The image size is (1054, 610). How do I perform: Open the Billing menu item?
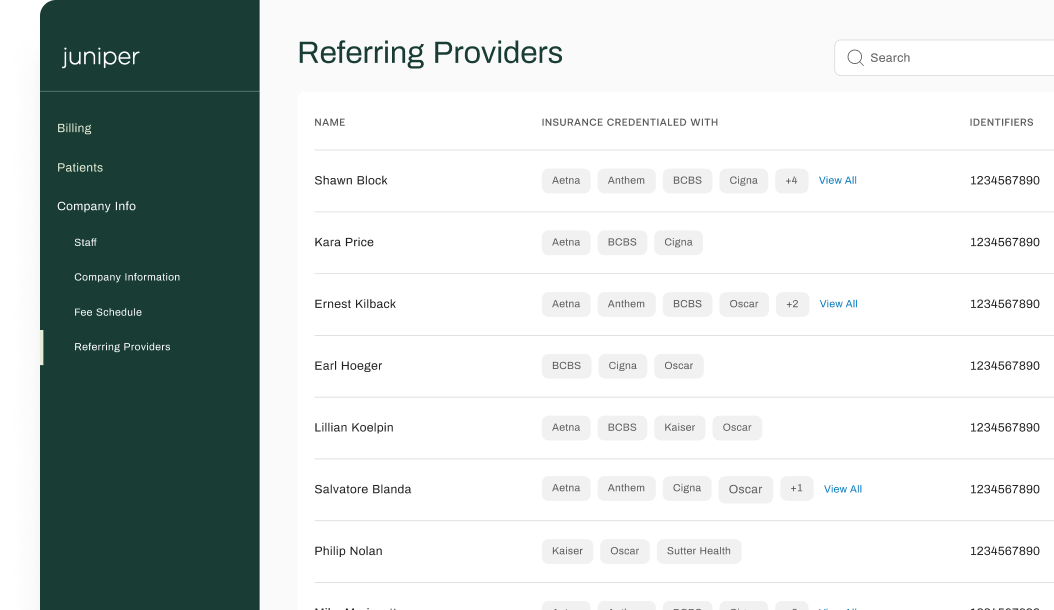click(x=74, y=128)
